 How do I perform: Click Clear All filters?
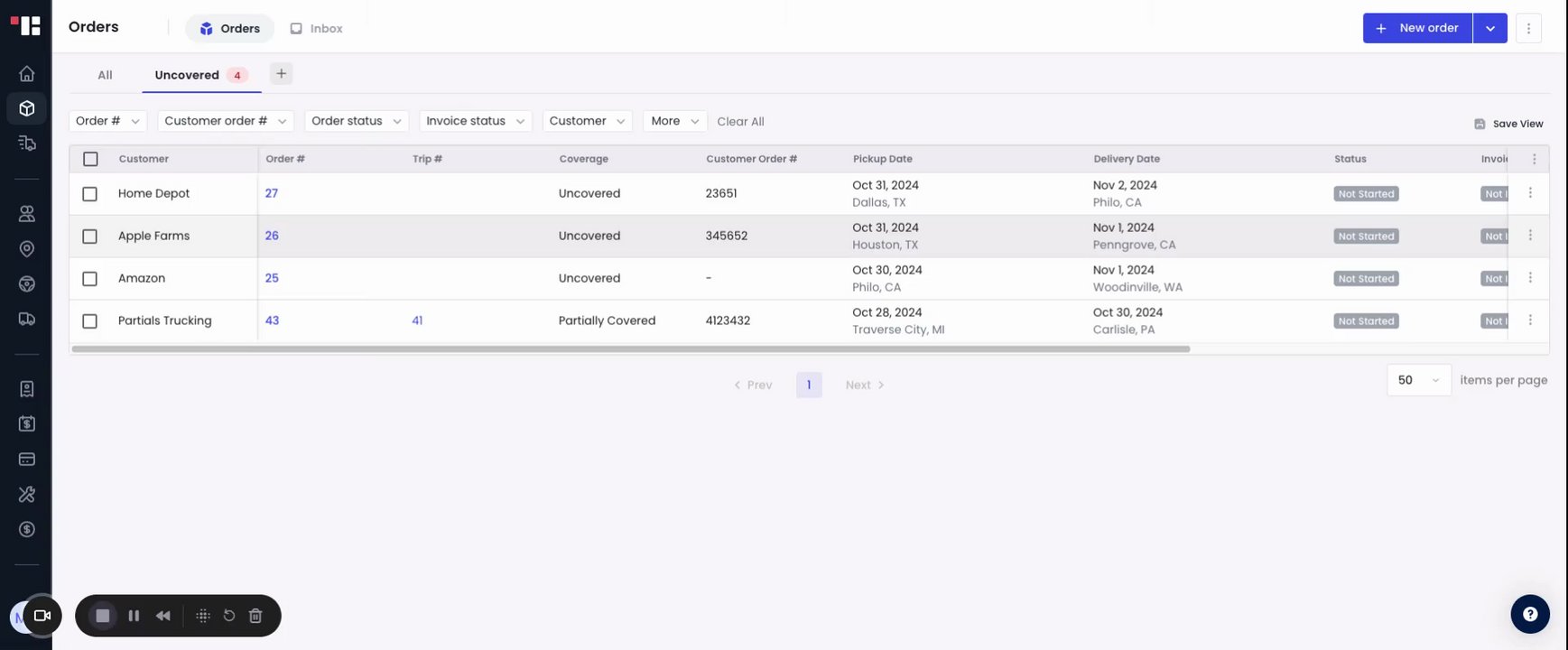pos(740,121)
